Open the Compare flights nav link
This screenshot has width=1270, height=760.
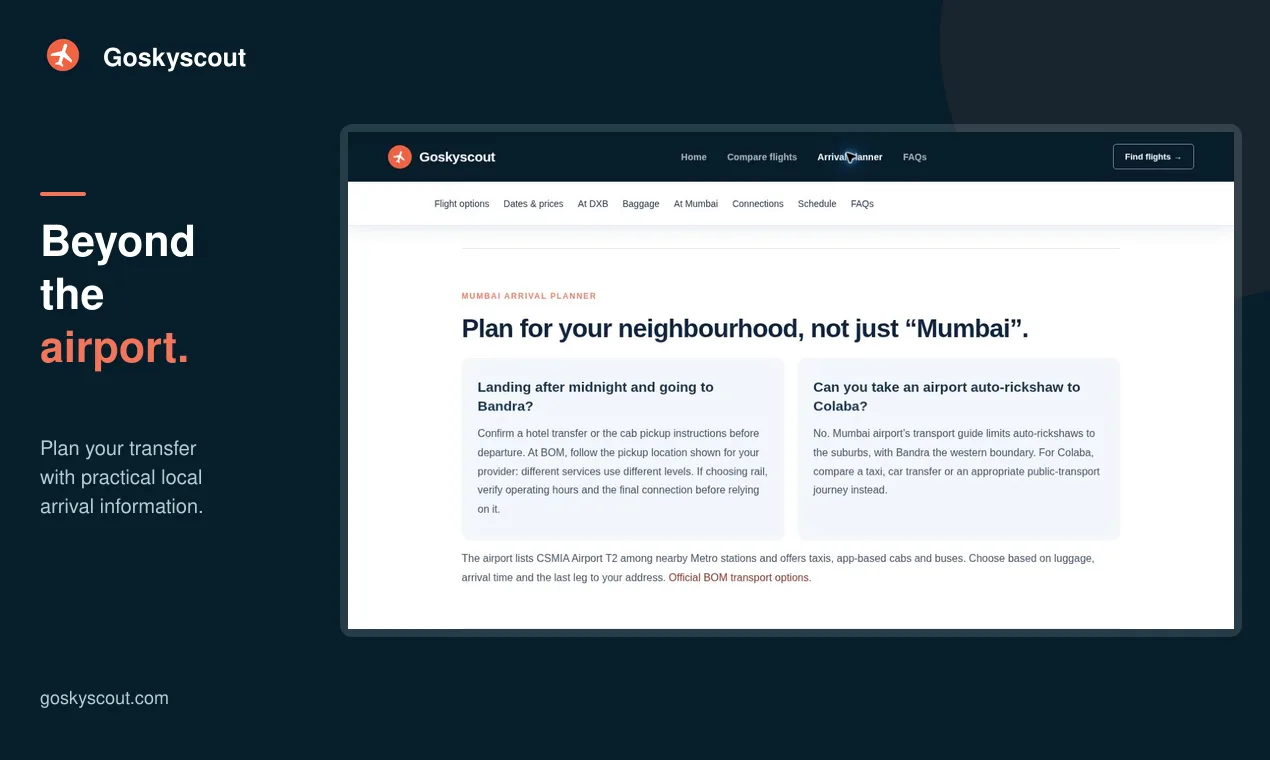point(762,157)
